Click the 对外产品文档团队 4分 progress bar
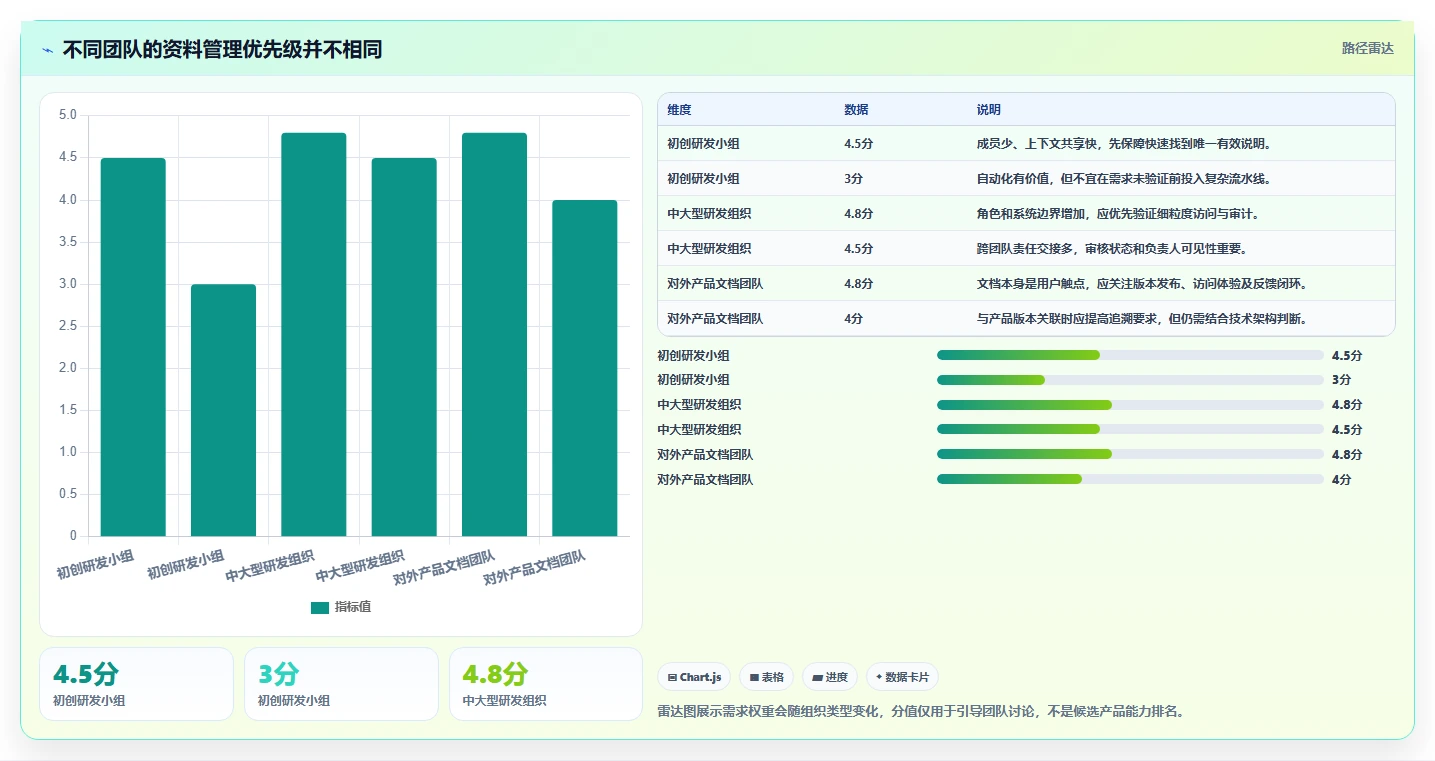Image resolution: width=1435 pixels, height=761 pixels. 1130,479
